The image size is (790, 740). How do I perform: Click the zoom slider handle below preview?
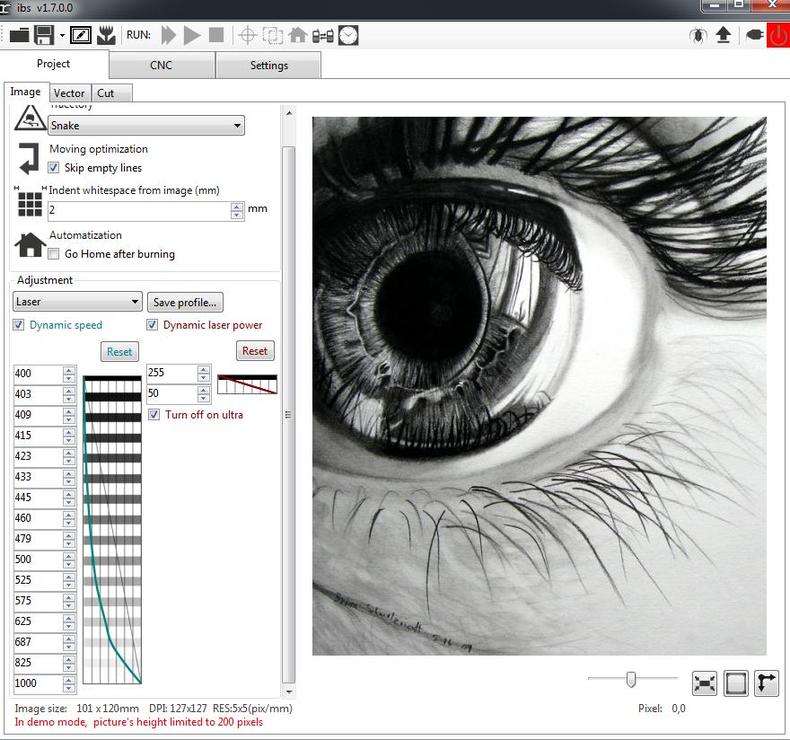pos(631,680)
